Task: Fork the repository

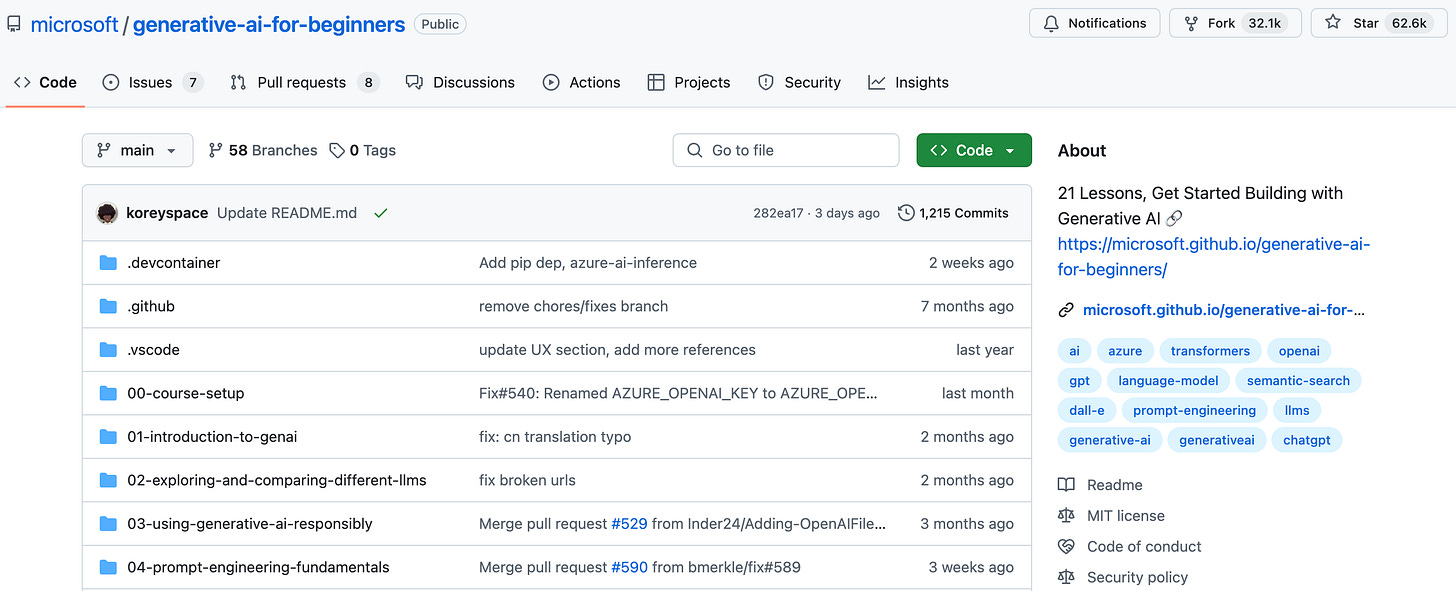Action: [x=1235, y=23]
